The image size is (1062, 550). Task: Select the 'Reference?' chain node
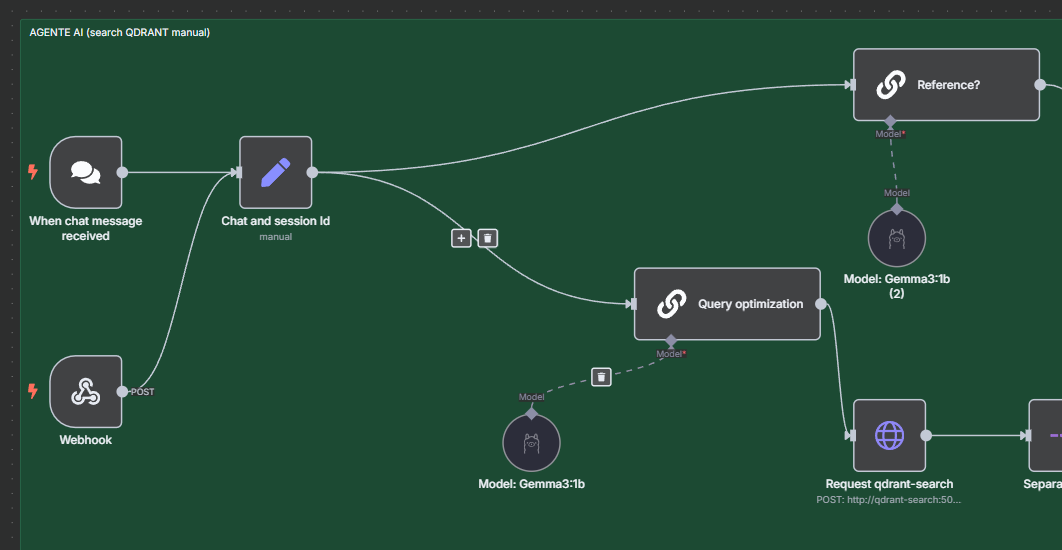(946, 85)
